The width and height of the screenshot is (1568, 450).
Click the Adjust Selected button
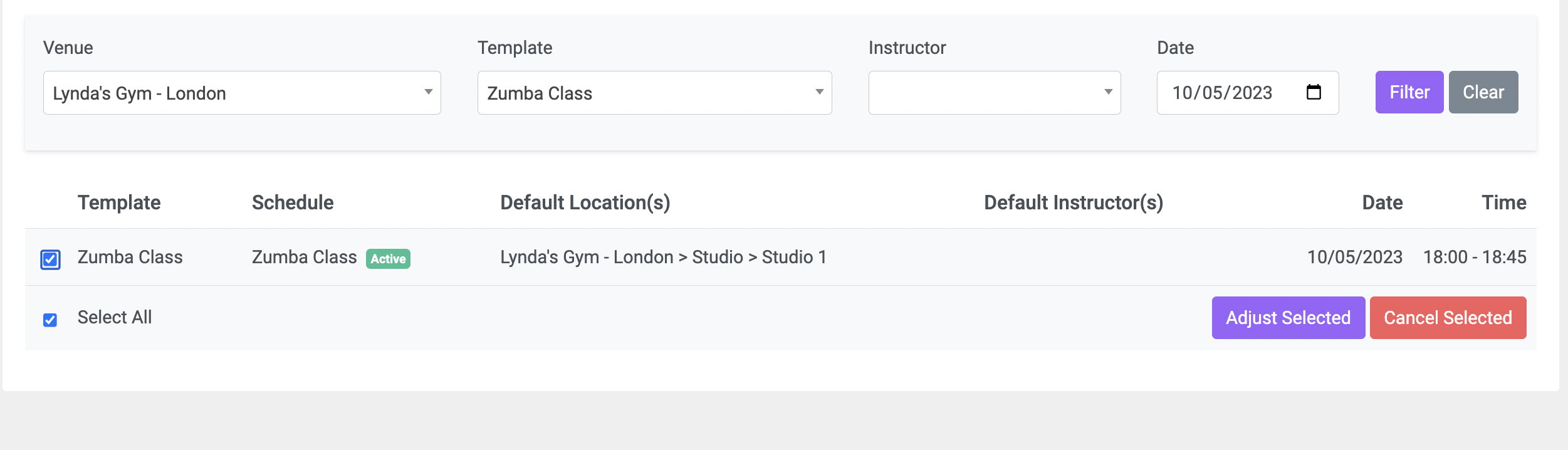pyautogui.click(x=1288, y=318)
